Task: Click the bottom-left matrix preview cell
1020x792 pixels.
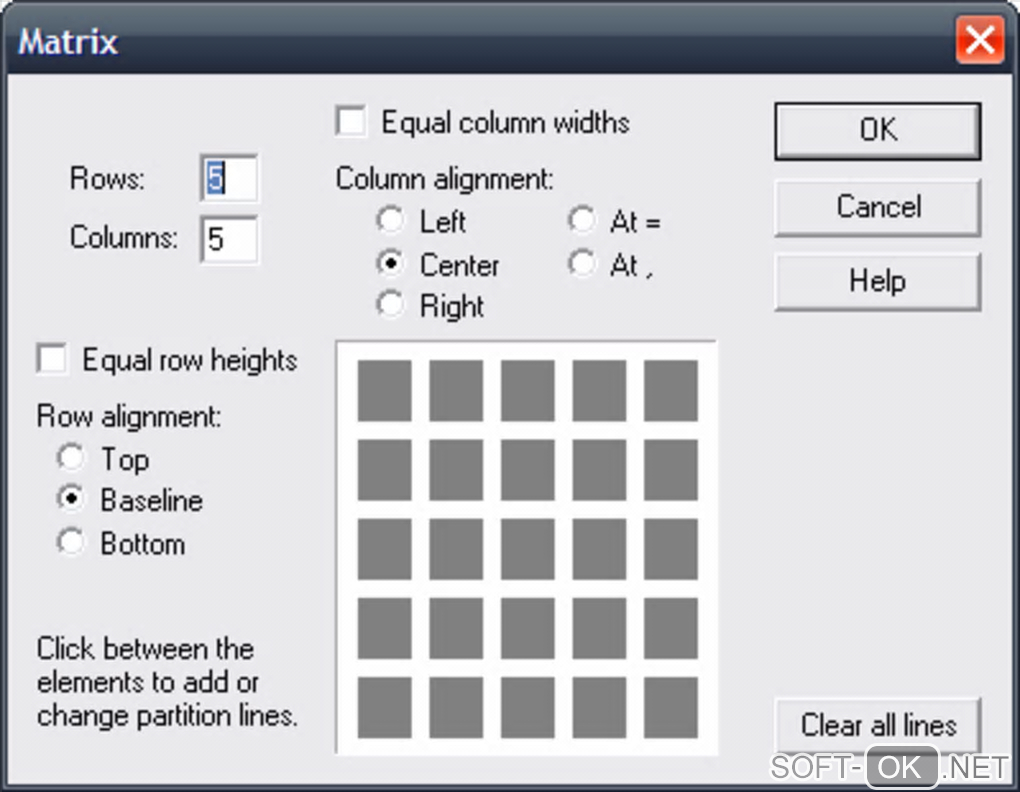Action: [x=384, y=707]
